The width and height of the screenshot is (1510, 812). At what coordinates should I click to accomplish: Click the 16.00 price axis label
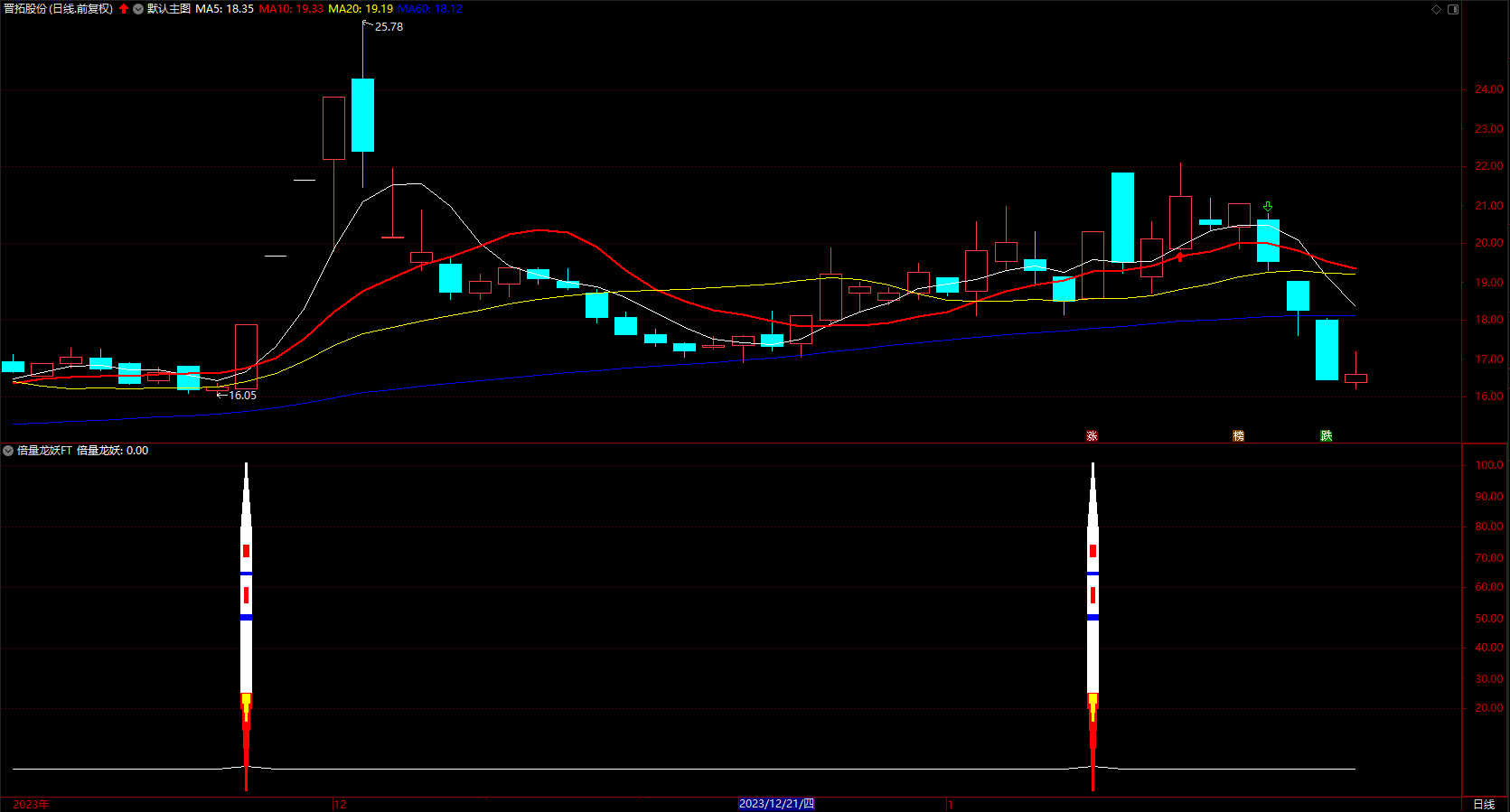pyautogui.click(x=1489, y=397)
